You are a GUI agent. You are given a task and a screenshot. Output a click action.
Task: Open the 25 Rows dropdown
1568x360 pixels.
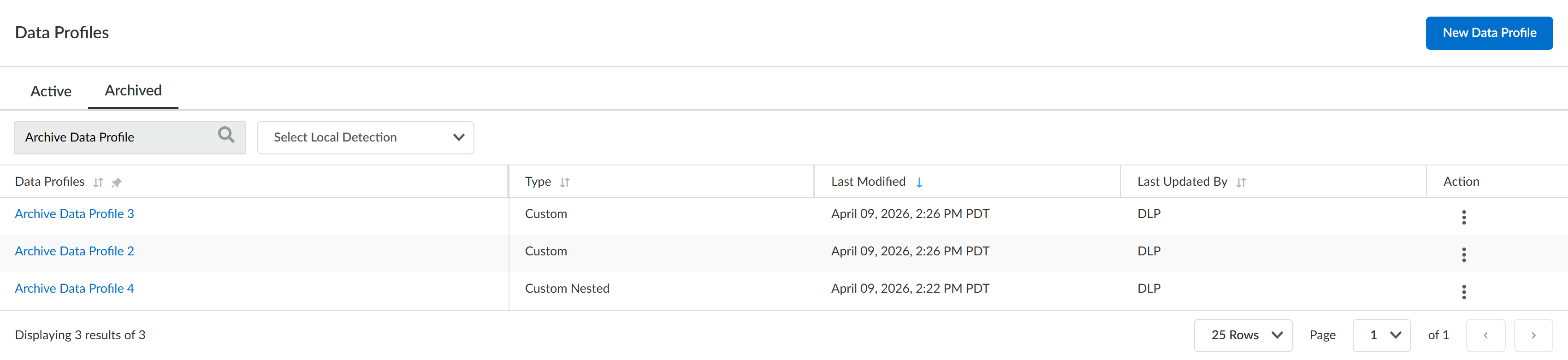[x=1243, y=335]
